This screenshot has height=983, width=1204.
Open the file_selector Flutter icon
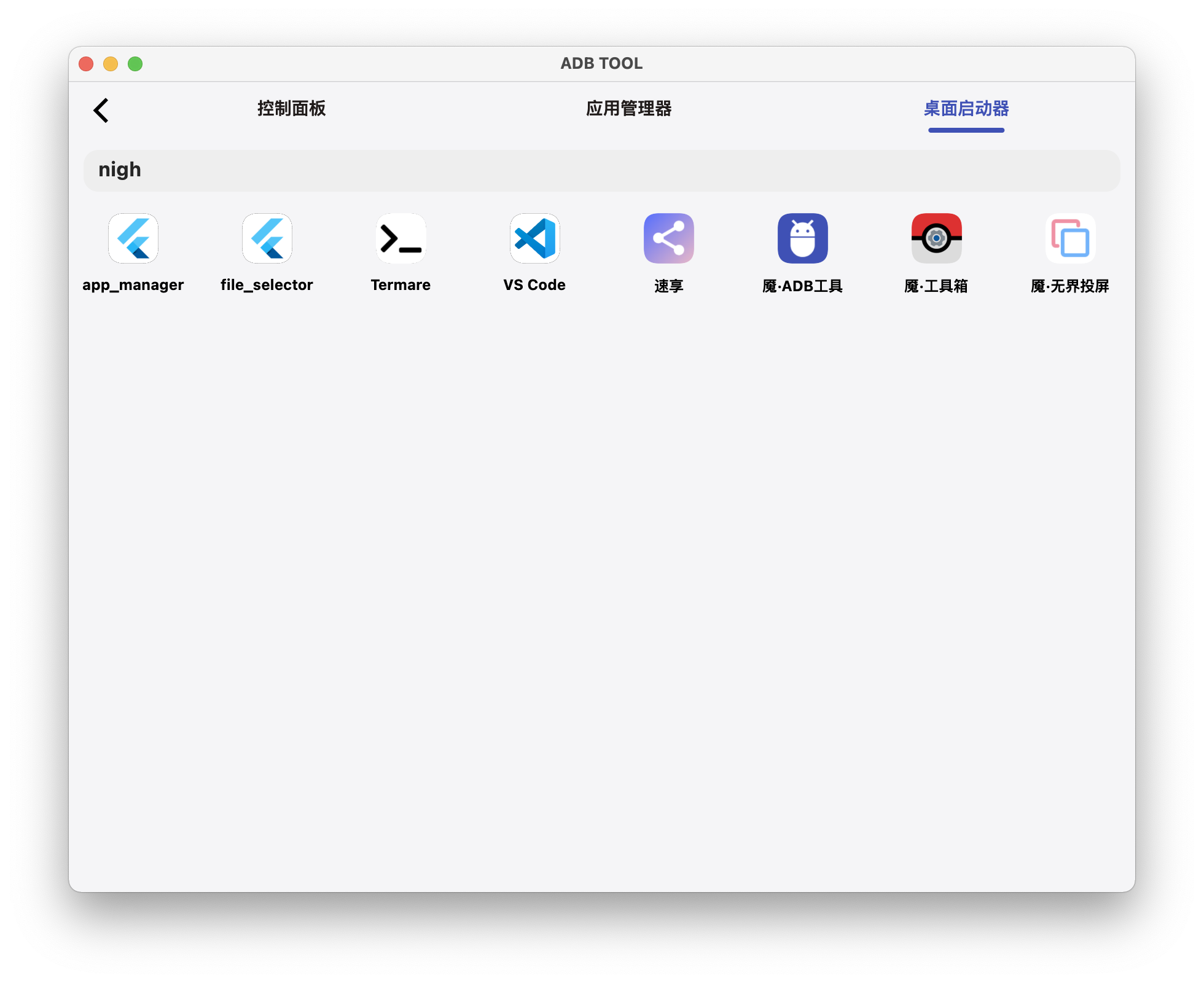[x=267, y=238]
